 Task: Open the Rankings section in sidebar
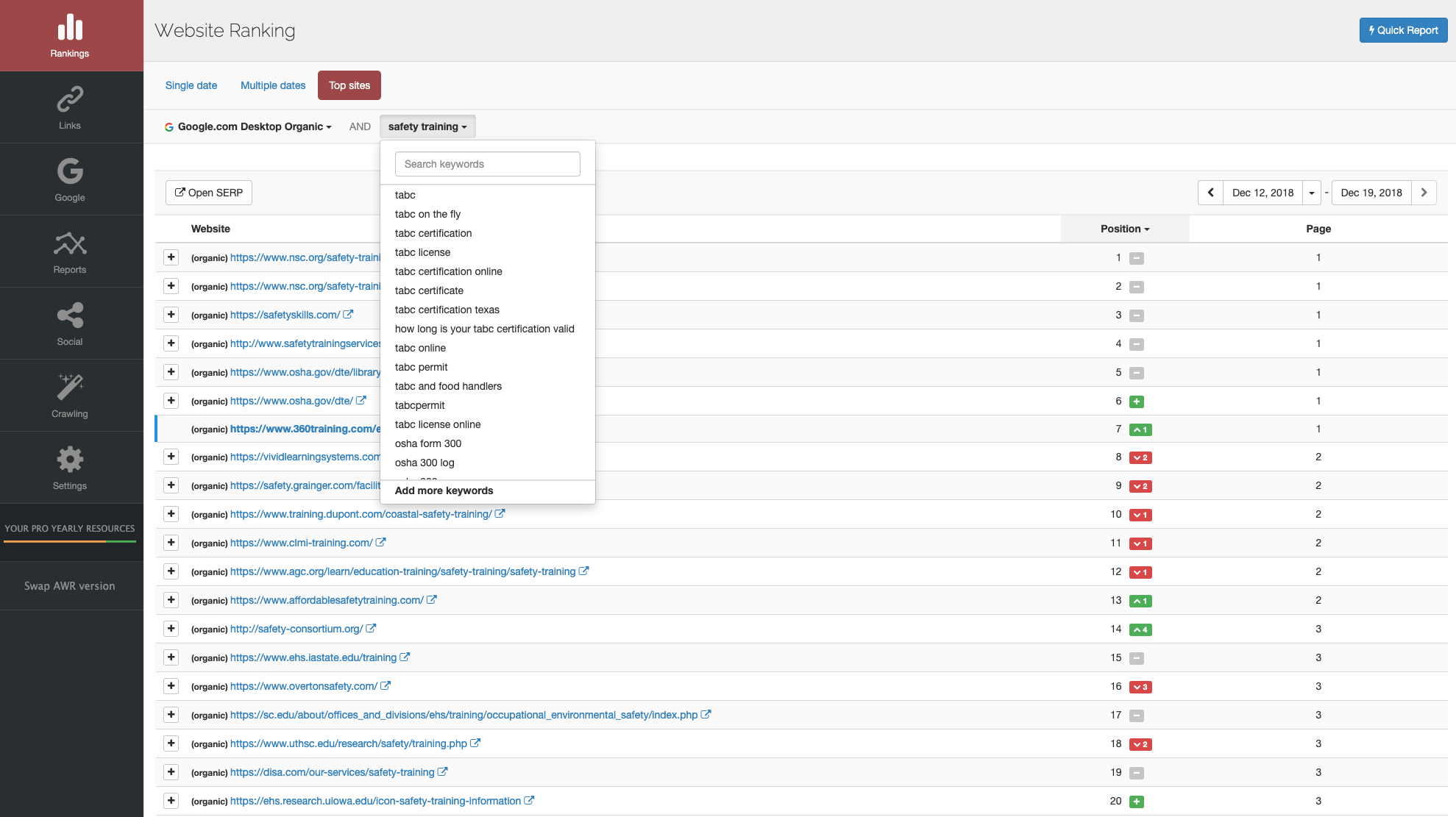pos(69,35)
